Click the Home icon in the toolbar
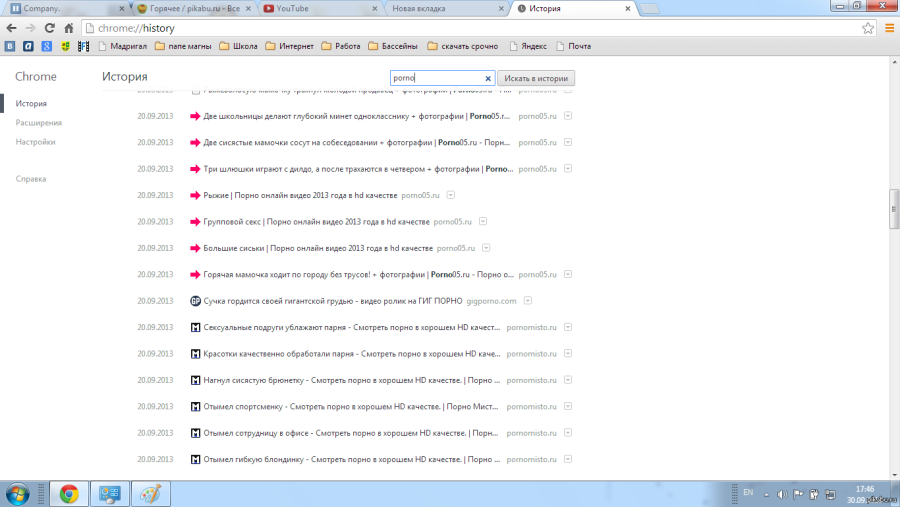The height and width of the screenshot is (507, 900). (68, 28)
